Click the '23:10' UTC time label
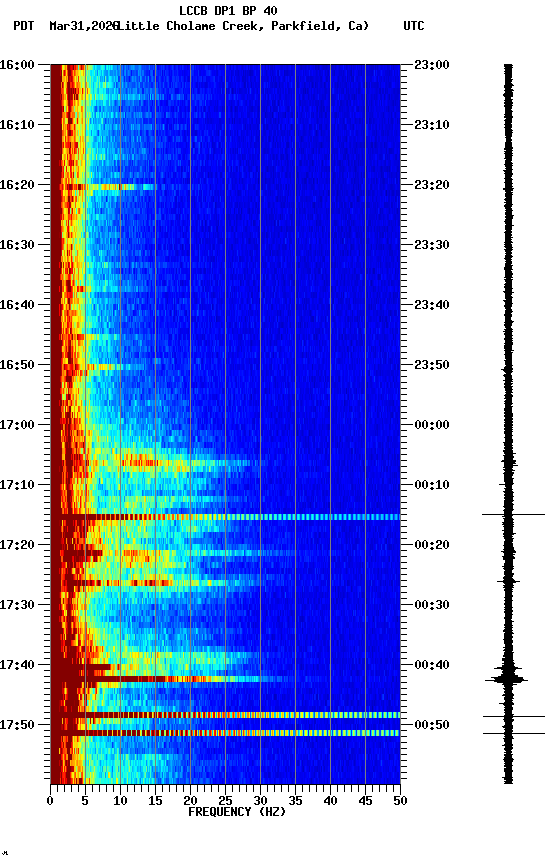Viewport: 552px width, 864px height. [x=432, y=125]
